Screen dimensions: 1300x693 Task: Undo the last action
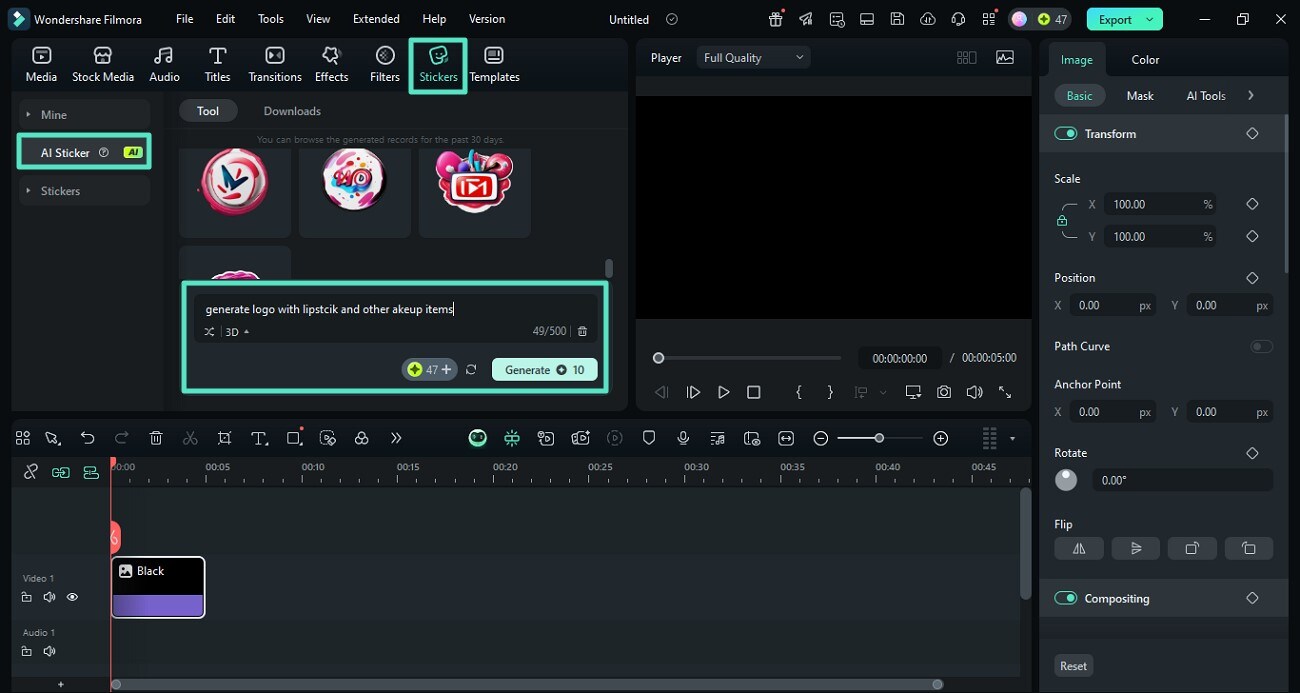click(x=88, y=438)
